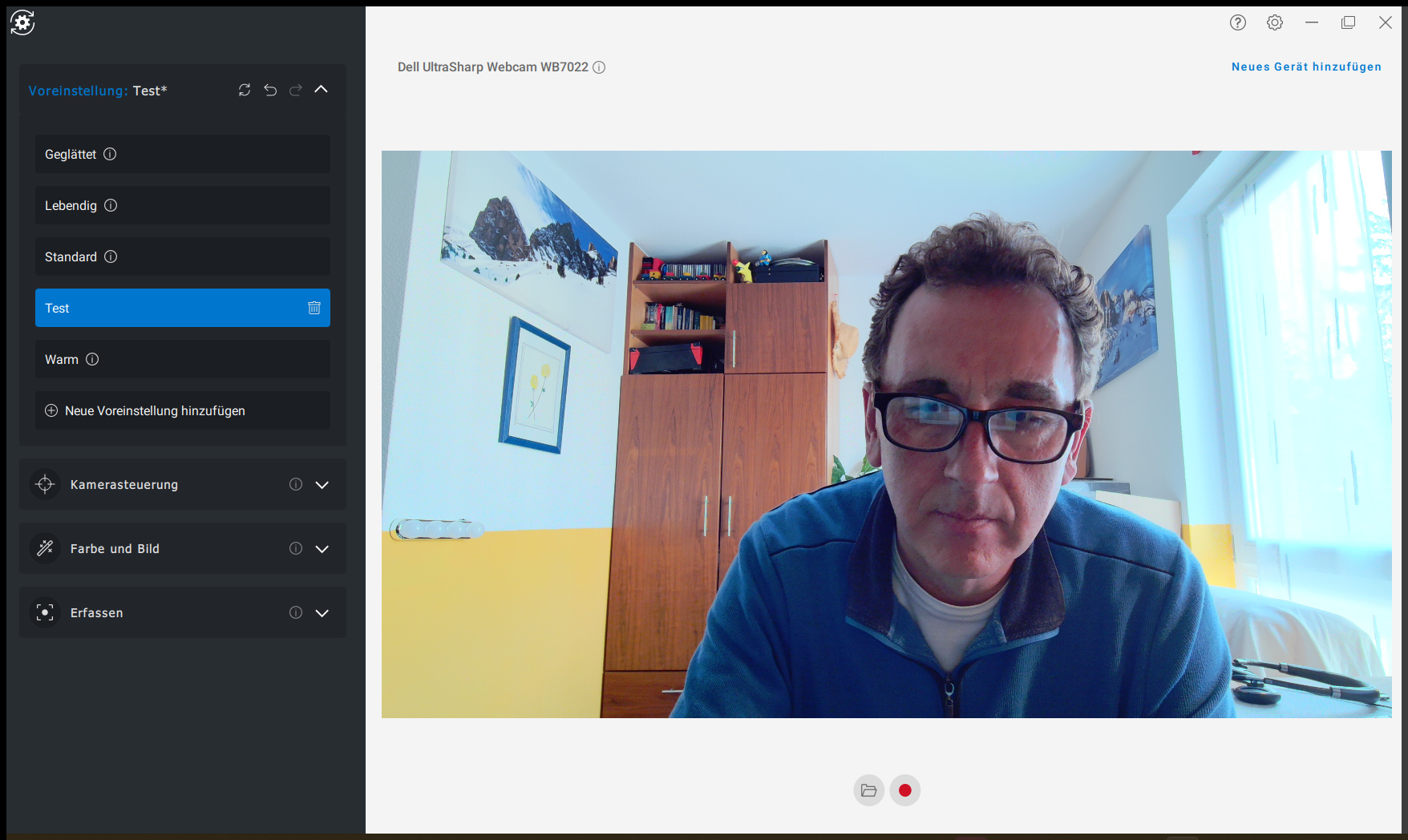Delete the Test preset with trash icon
The width and height of the screenshot is (1408, 840).
pyautogui.click(x=314, y=308)
